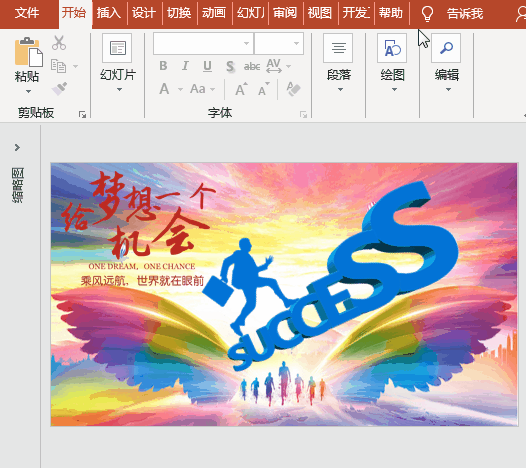Decrease font size with smaller A

coord(264,89)
